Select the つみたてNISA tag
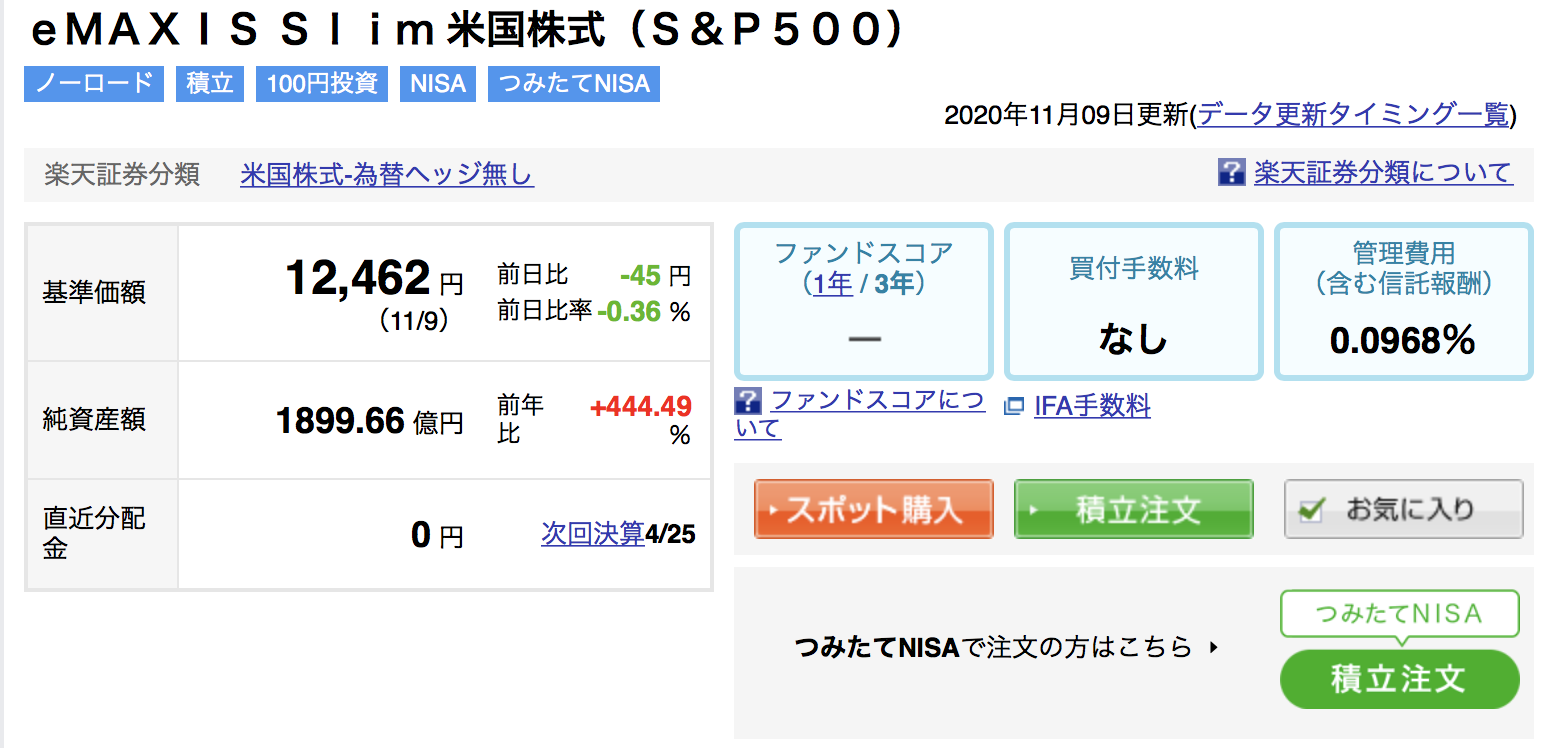This screenshot has width=1560, height=748. (574, 83)
